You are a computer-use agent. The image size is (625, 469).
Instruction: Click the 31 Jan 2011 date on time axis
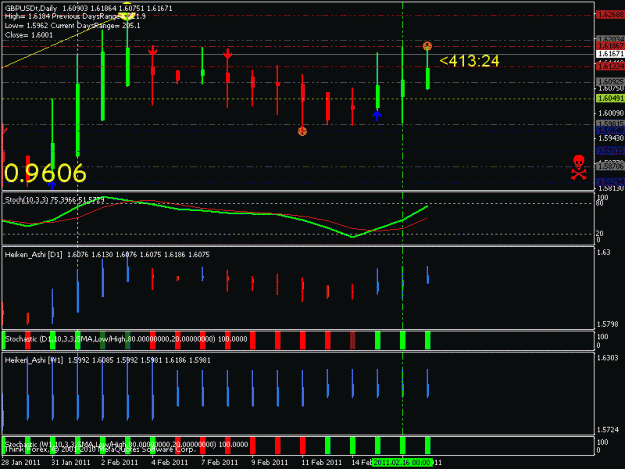[x=71, y=463]
